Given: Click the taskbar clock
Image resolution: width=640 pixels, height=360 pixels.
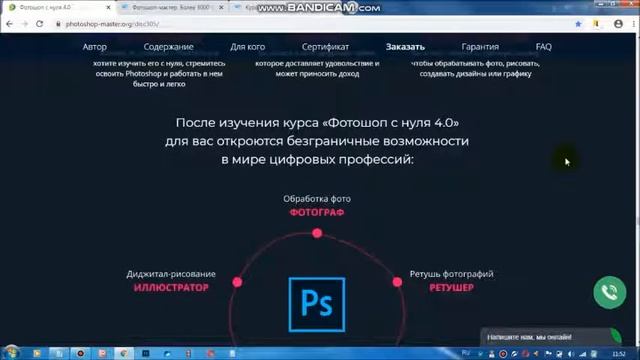Looking at the screenshot, I should [x=619, y=354].
